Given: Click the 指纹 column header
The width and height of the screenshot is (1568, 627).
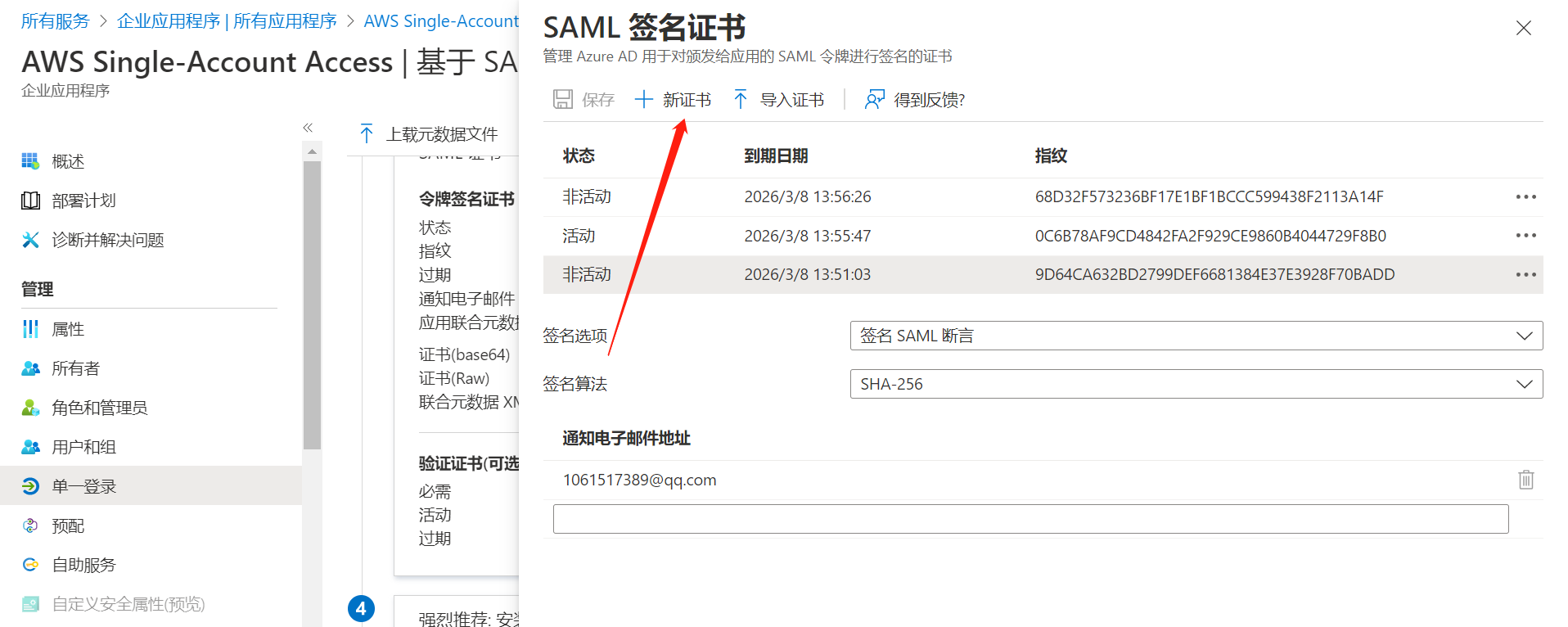Looking at the screenshot, I should click(1051, 156).
